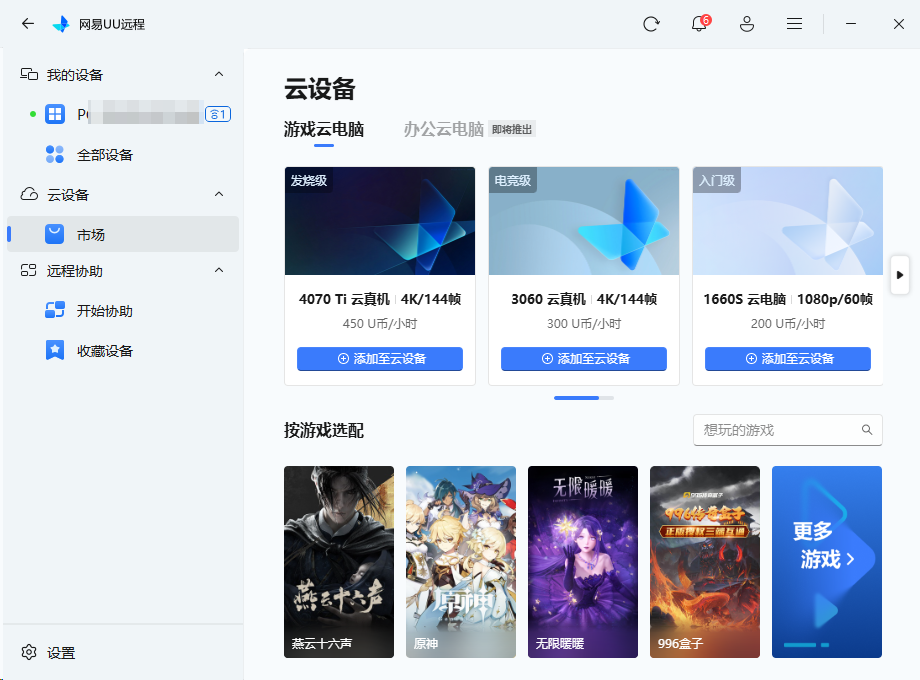This screenshot has height=680, width=920.
Task: Click the carousel page indicator bar
Action: [x=584, y=398]
